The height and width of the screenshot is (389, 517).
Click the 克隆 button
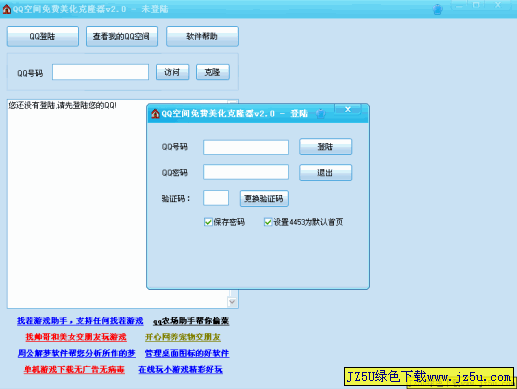pyautogui.click(x=213, y=72)
